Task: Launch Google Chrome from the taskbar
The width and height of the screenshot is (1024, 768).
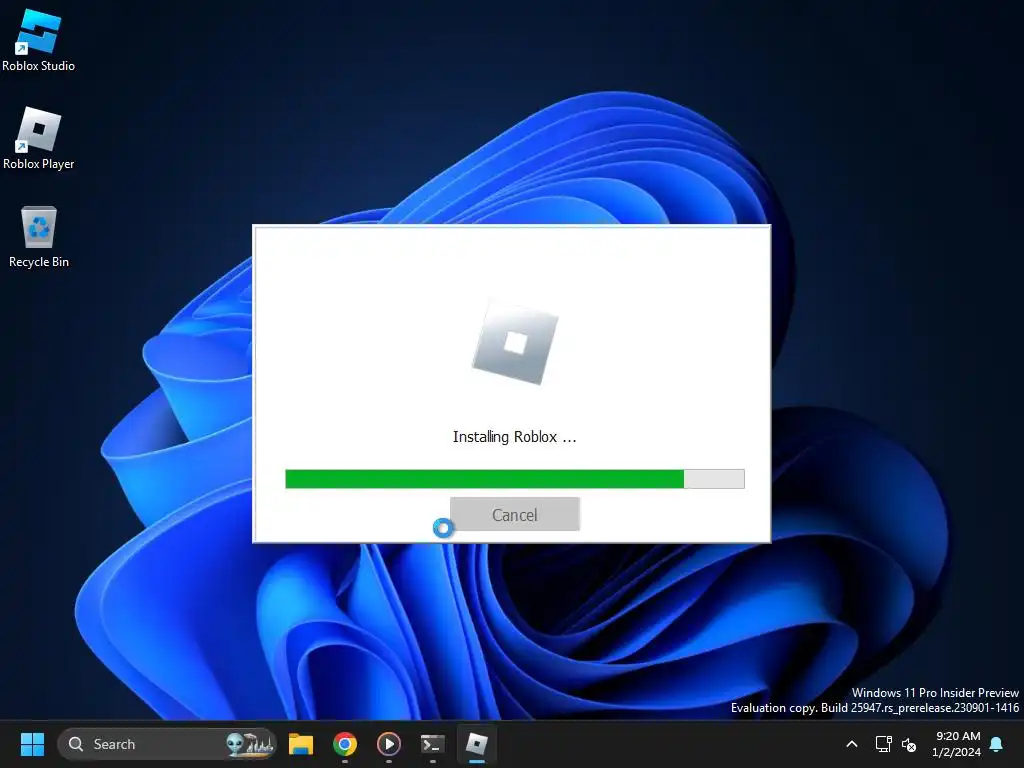Action: tap(345, 744)
